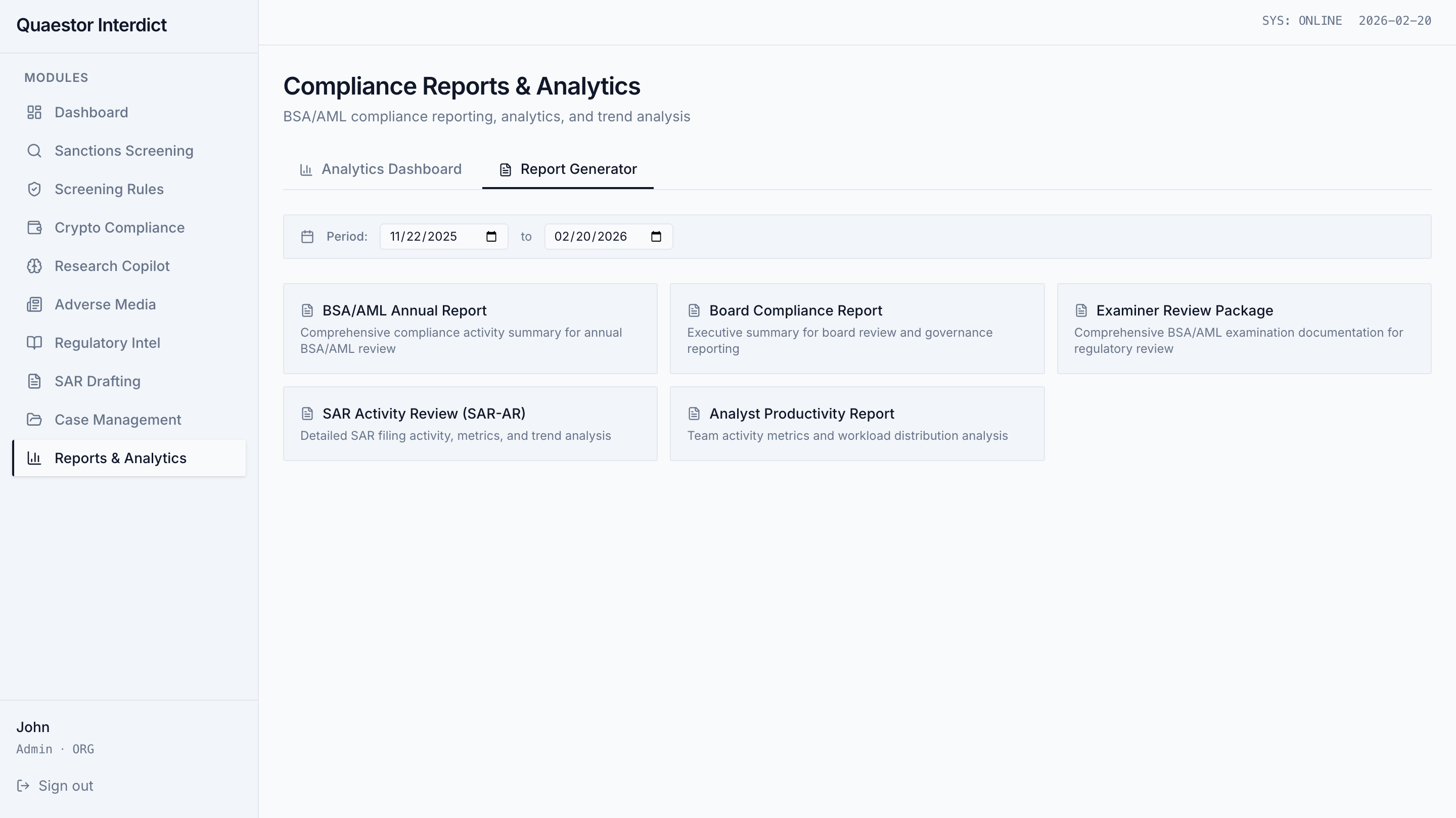Generate the BSA/AML Annual Report

(470, 329)
